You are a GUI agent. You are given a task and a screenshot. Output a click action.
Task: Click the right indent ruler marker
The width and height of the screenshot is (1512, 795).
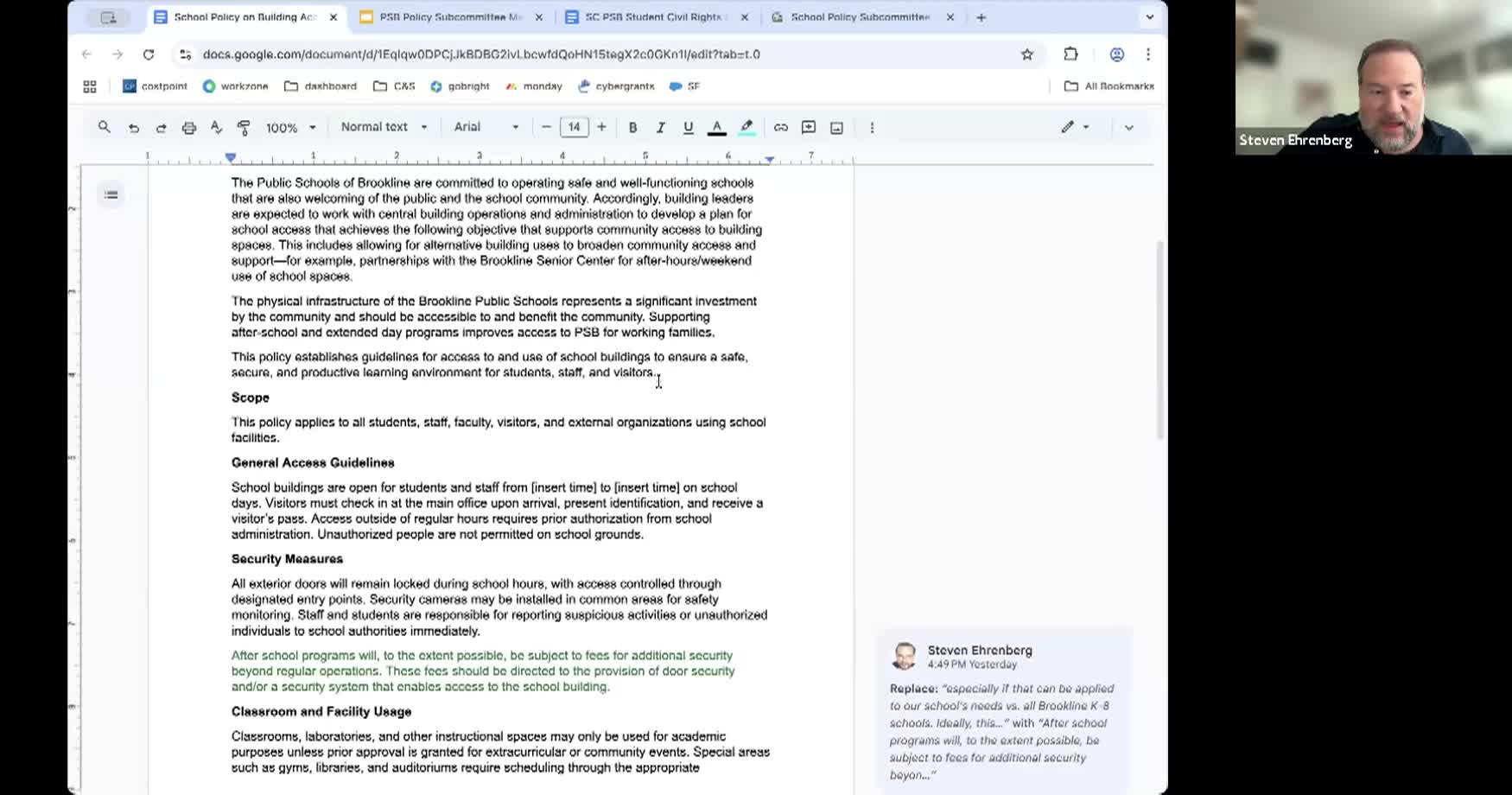(x=769, y=159)
